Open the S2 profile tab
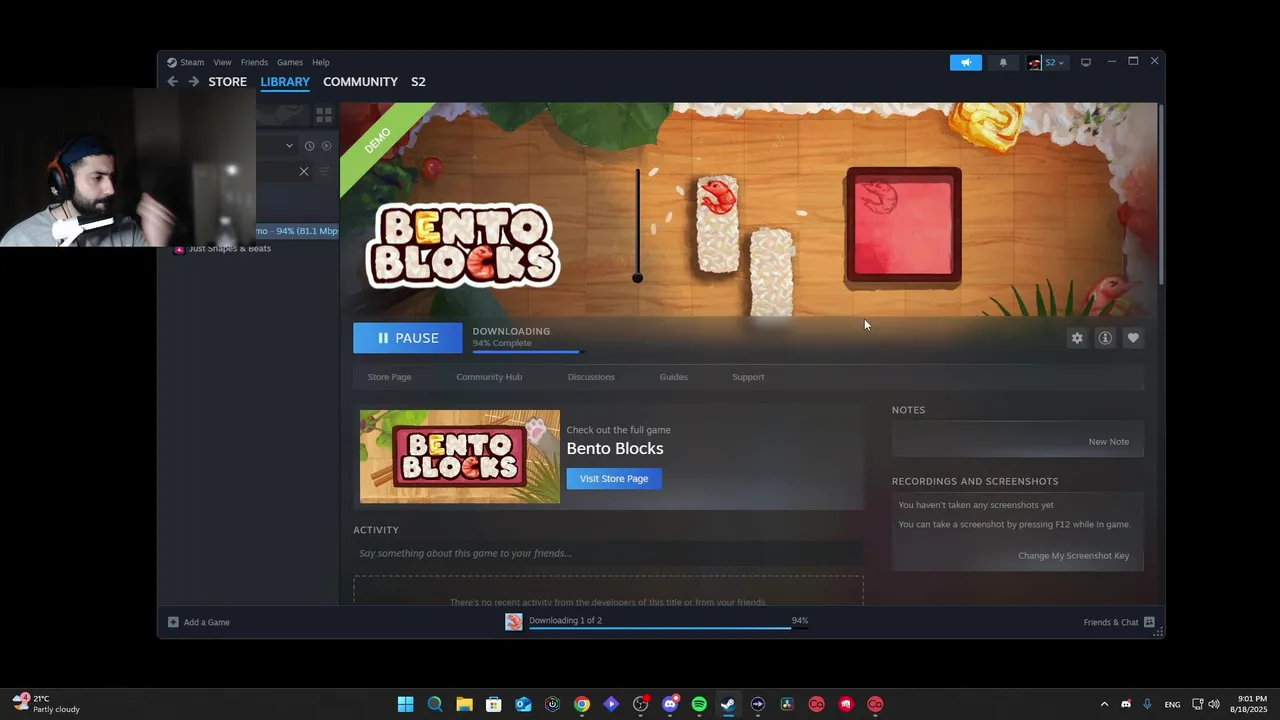The image size is (1280, 720). [418, 82]
